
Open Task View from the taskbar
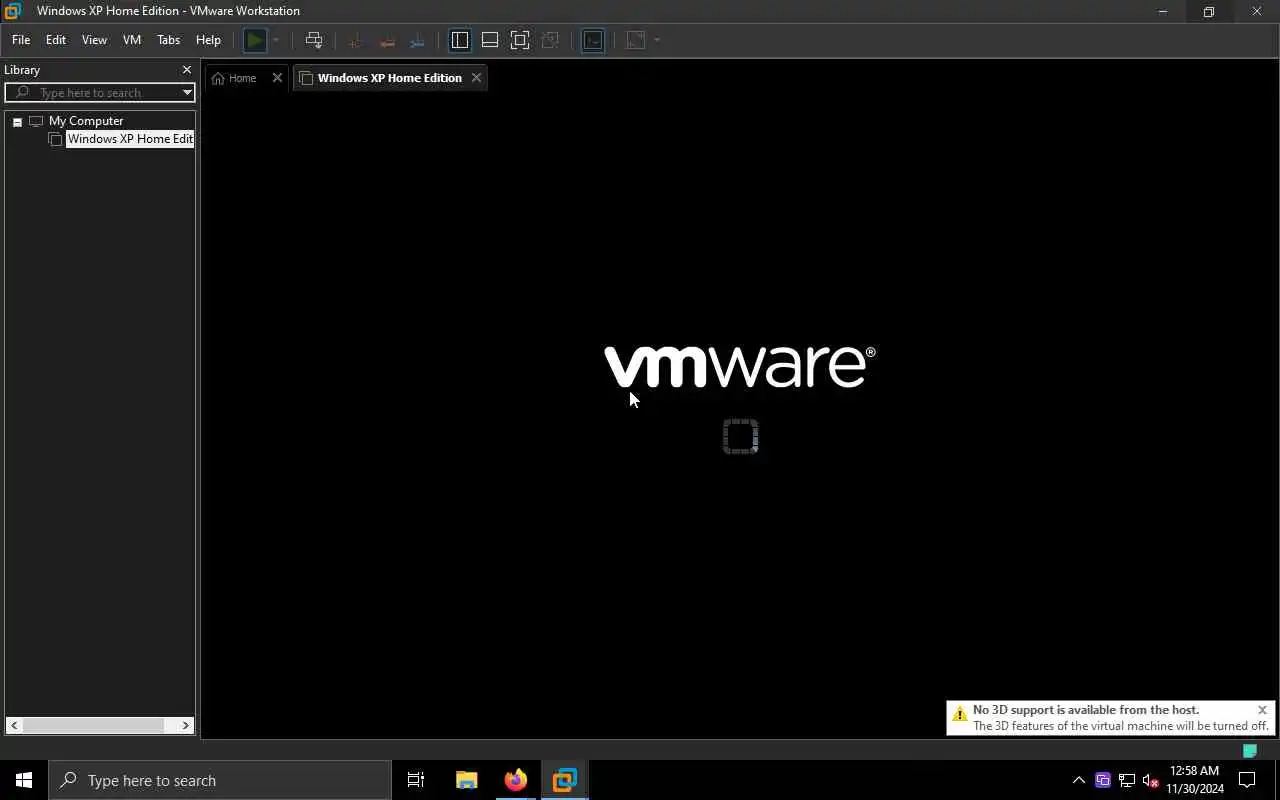tap(416, 780)
